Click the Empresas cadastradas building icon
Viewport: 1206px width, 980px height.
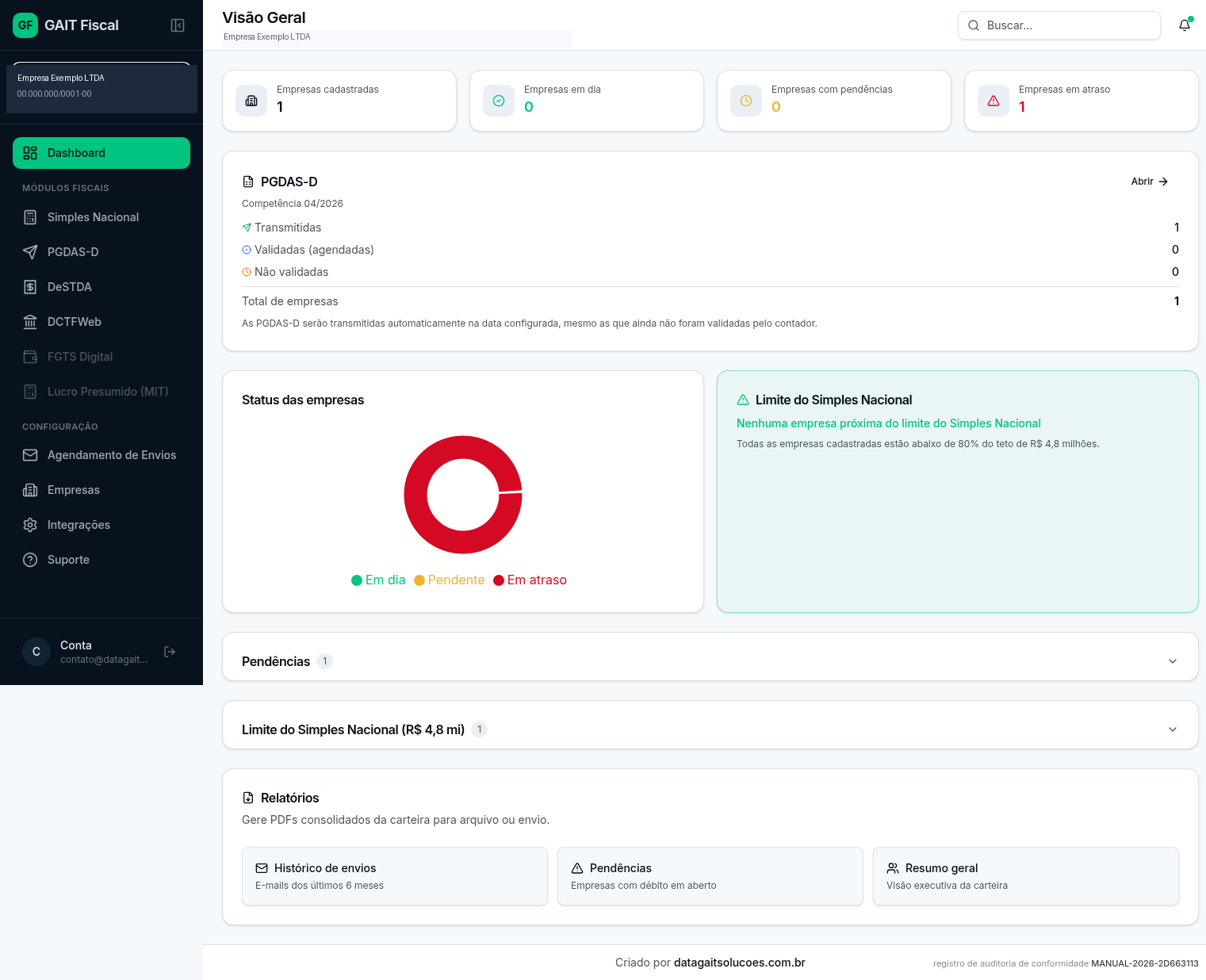(251, 101)
